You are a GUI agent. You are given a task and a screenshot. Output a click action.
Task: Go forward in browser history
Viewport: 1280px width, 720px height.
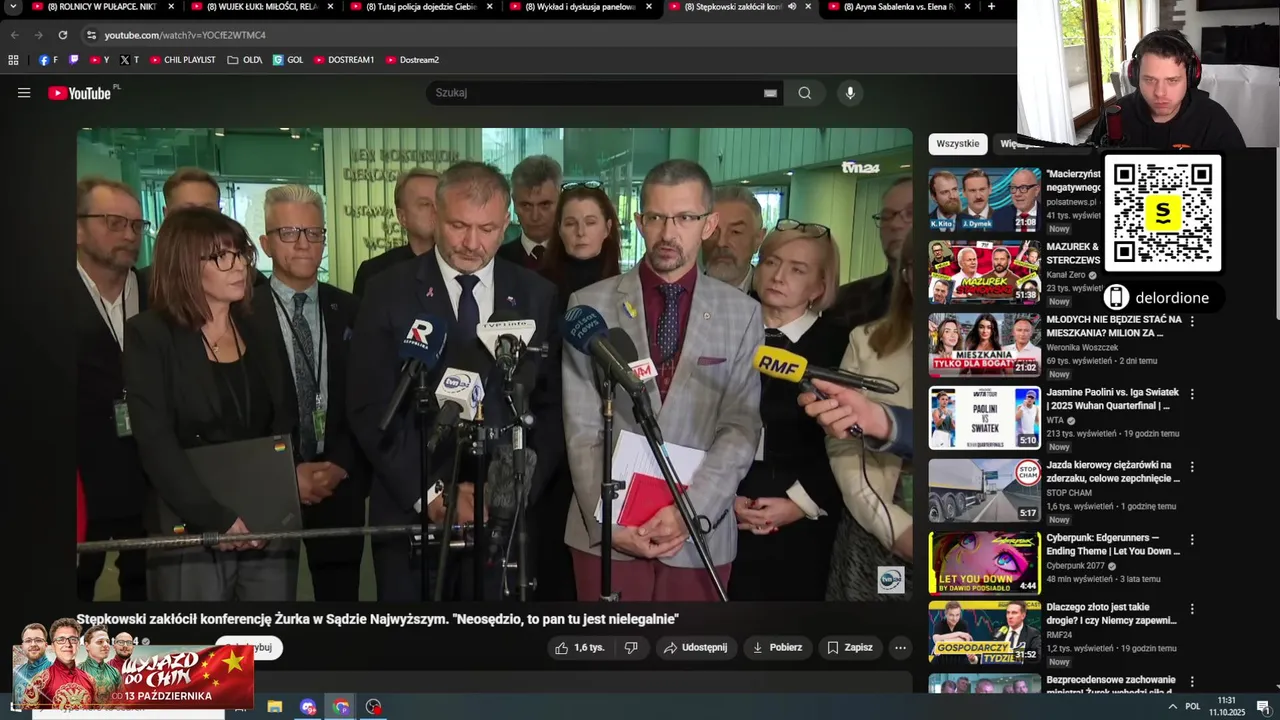click(38, 35)
